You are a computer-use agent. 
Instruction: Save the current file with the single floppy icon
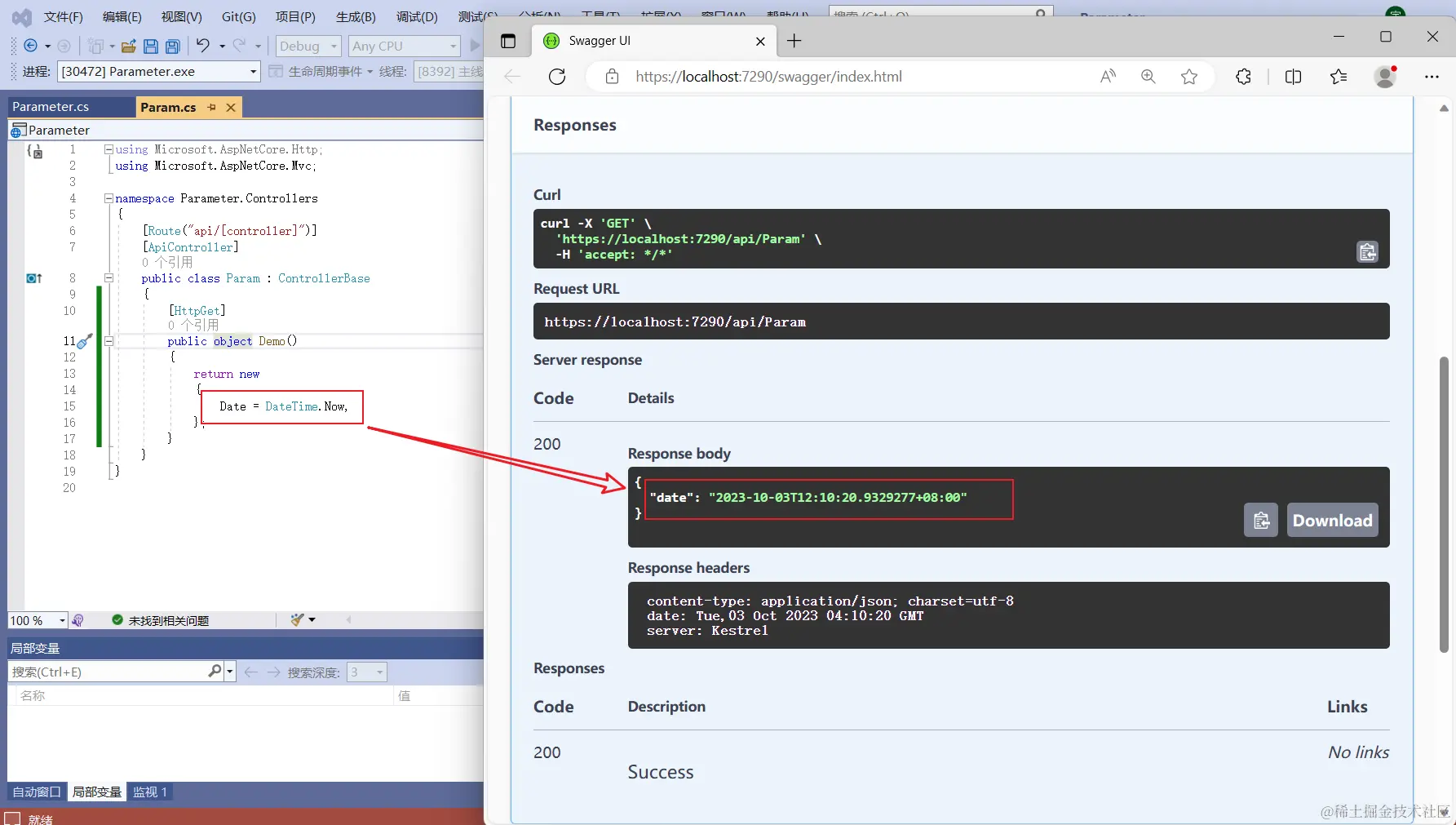click(151, 47)
